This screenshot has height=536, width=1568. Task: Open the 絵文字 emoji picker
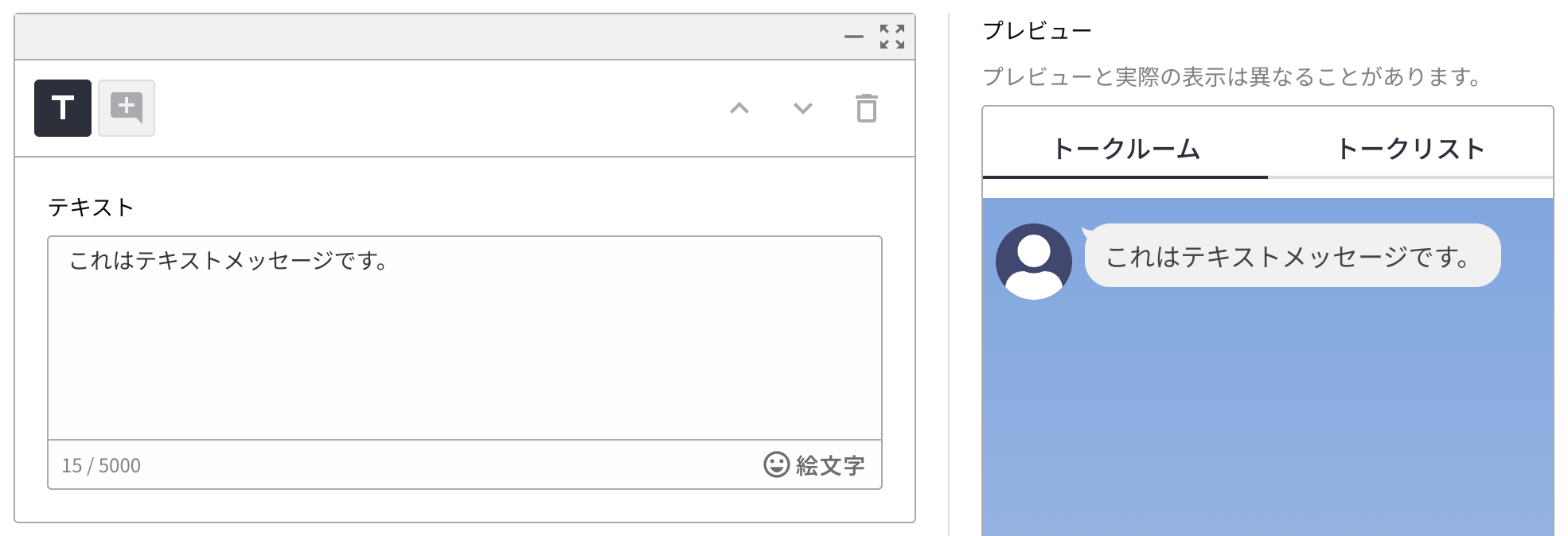coord(814,465)
